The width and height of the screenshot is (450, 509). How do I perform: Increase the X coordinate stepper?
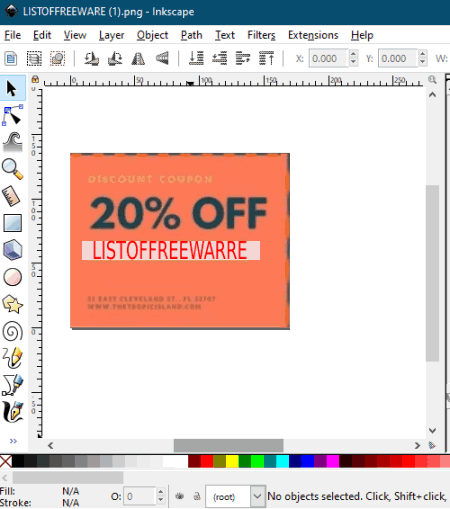click(353, 54)
